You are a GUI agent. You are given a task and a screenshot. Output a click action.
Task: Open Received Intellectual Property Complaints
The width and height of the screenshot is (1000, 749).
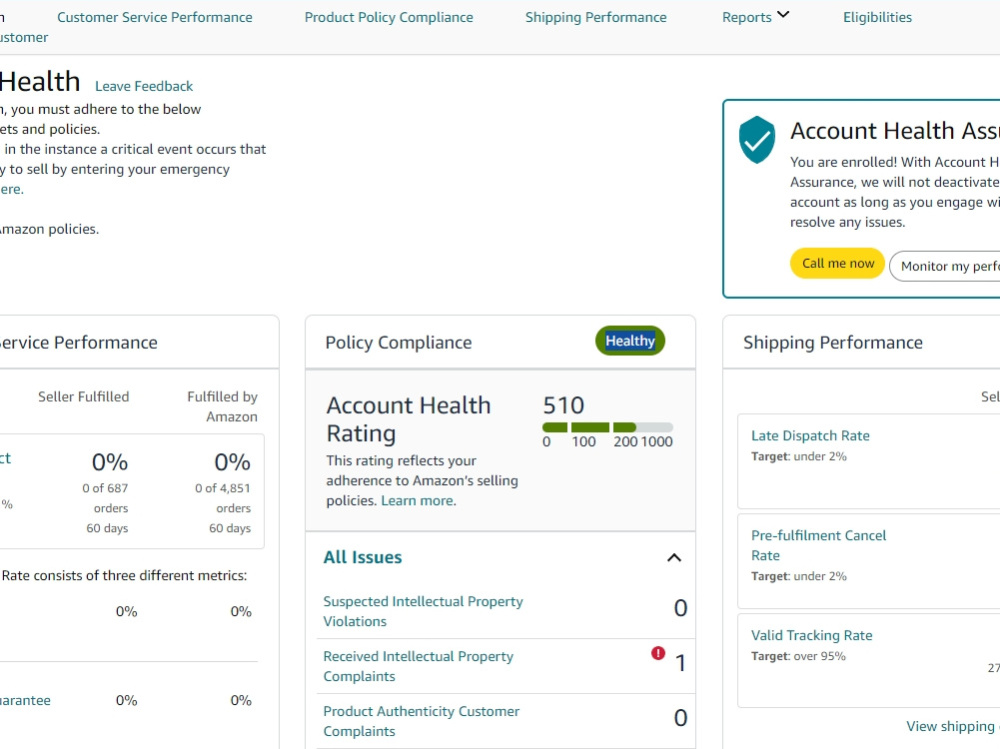pos(418,666)
